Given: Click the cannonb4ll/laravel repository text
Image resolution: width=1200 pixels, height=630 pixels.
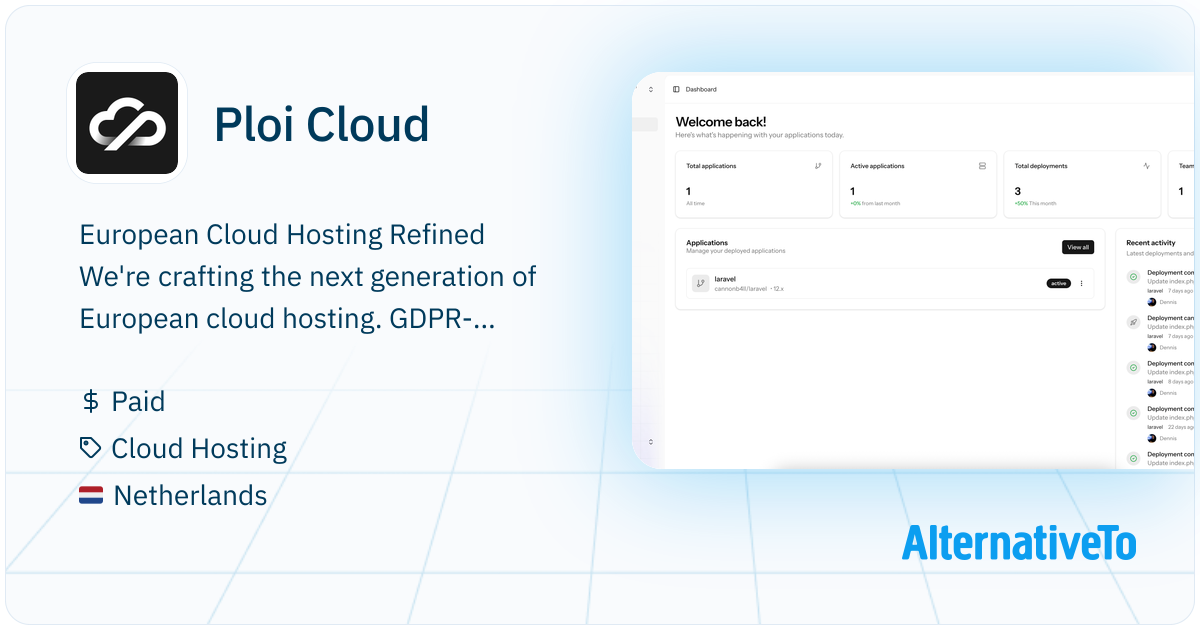Looking at the screenshot, I should [741, 288].
